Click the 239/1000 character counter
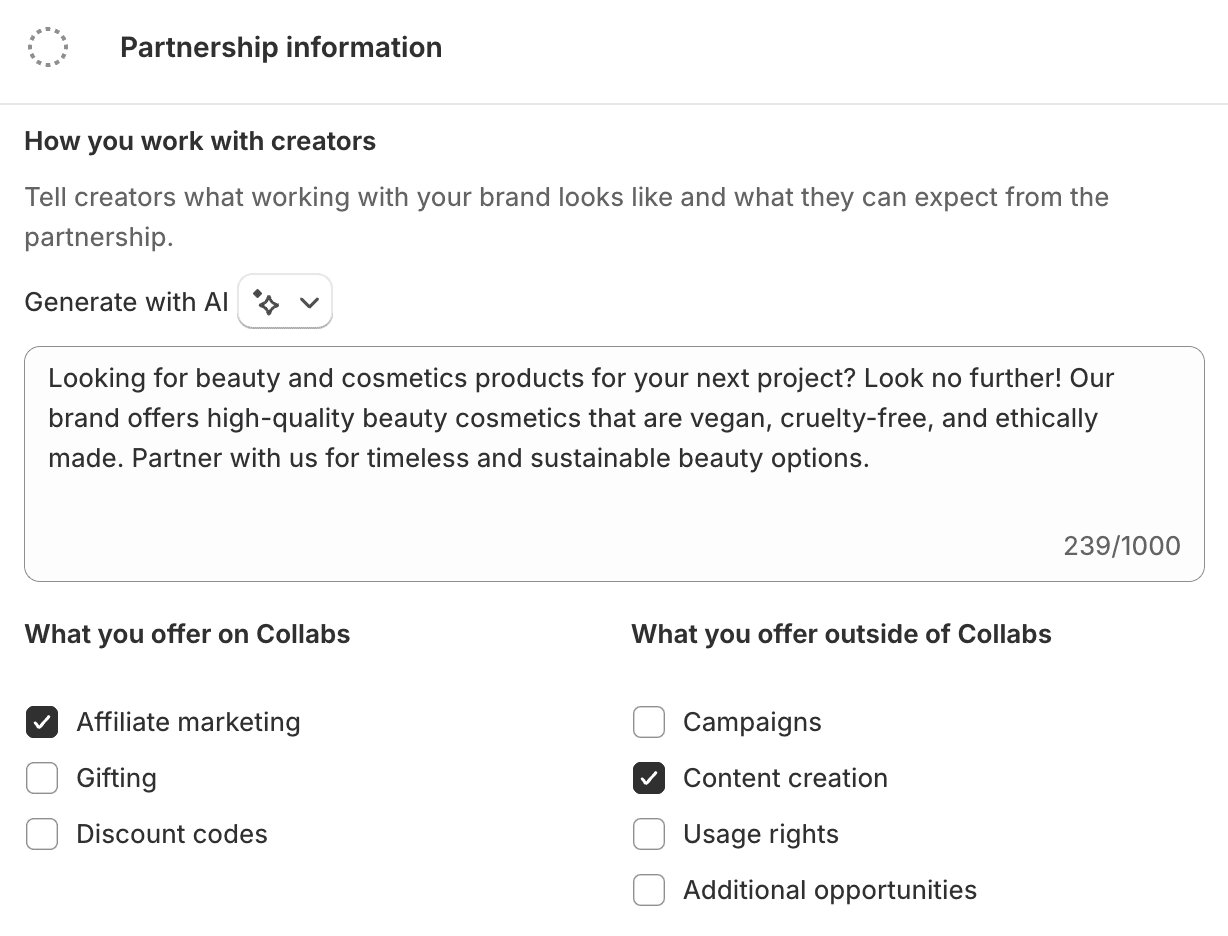This screenshot has height=936, width=1228. [1121, 546]
